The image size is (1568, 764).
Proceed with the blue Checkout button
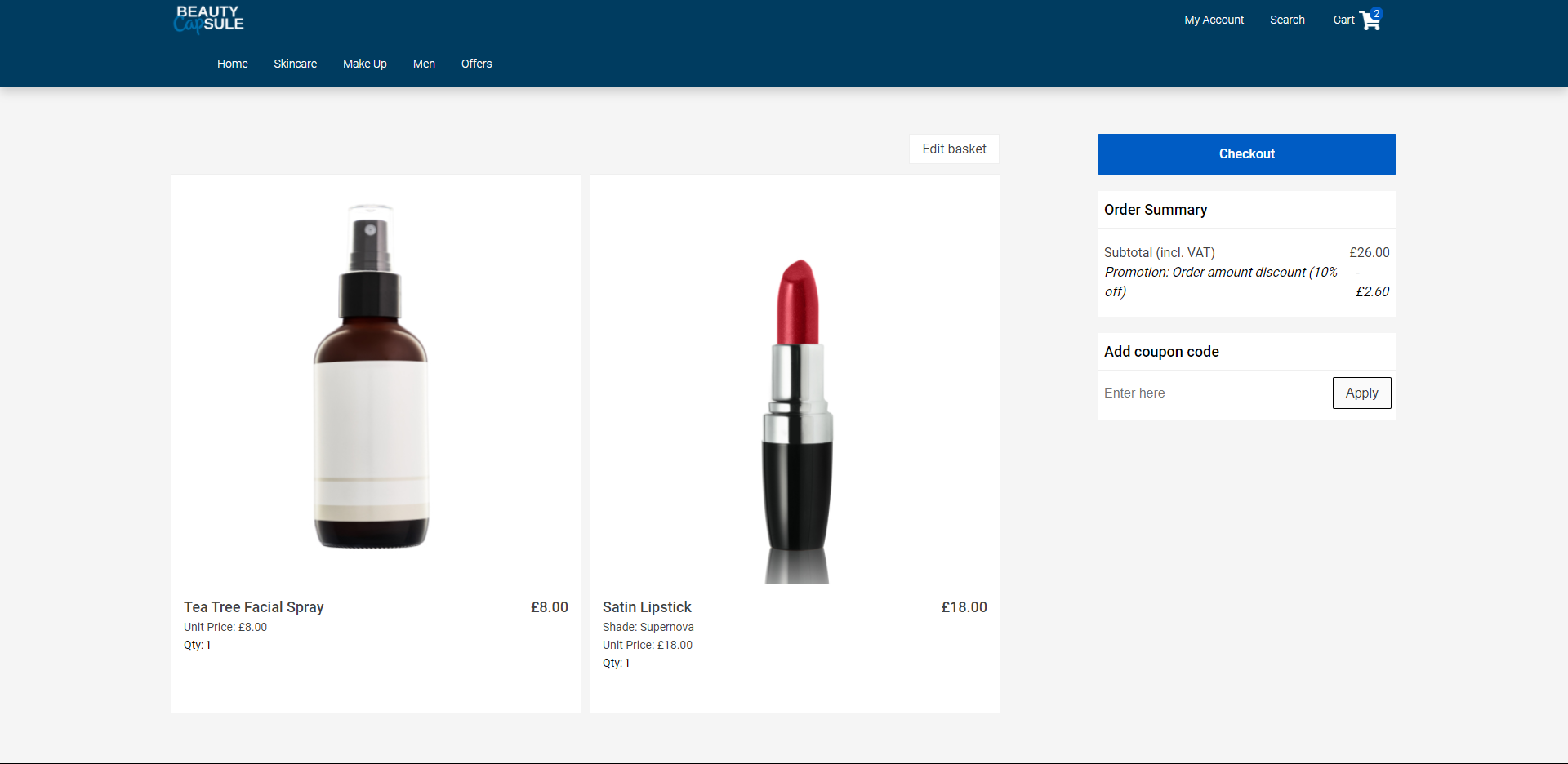(x=1246, y=154)
